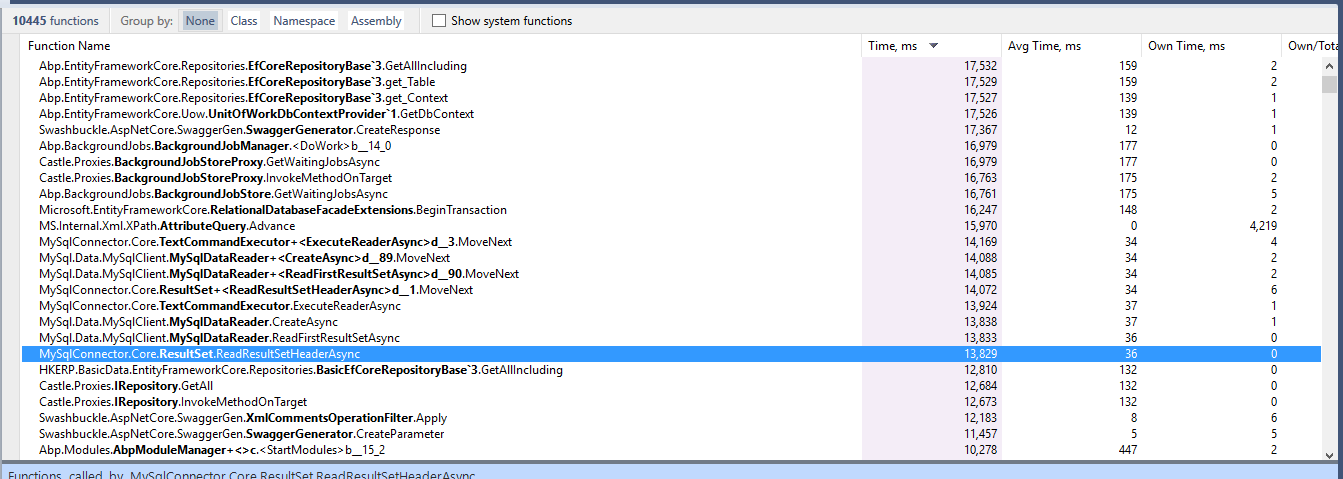Select the None group-by option
The width and height of the screenshot is (1343, 479).
point(200,20)
